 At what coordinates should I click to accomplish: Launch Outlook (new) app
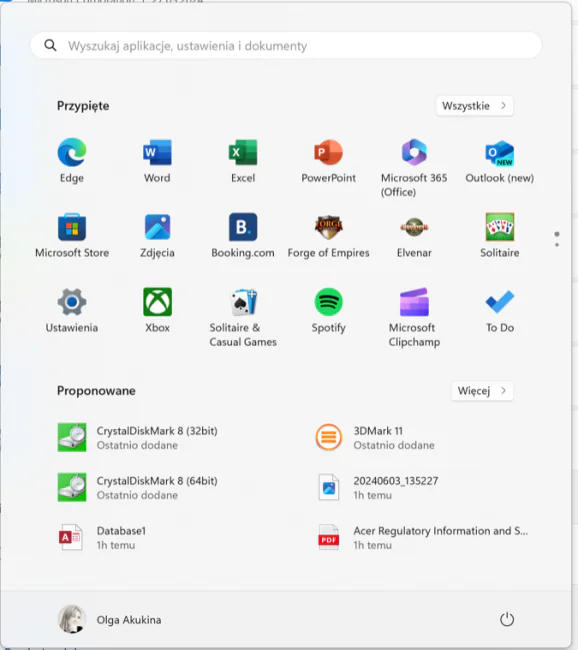(500, 160)
